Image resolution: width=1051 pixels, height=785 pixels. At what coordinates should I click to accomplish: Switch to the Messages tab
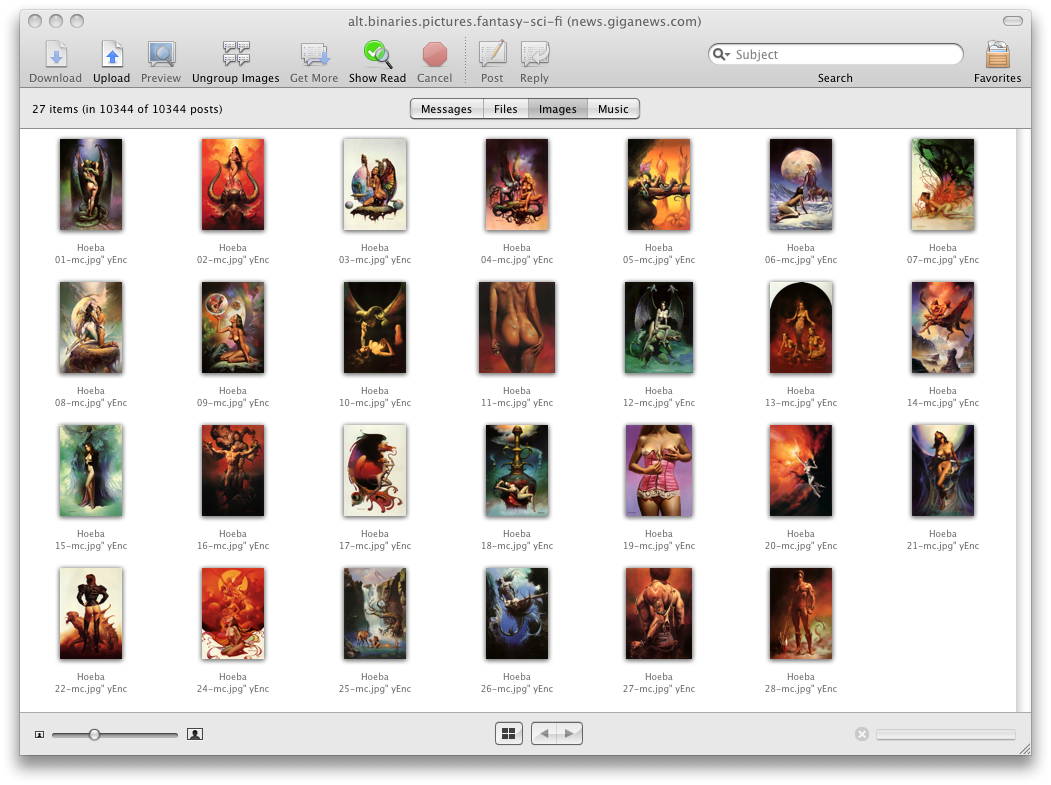446,109
